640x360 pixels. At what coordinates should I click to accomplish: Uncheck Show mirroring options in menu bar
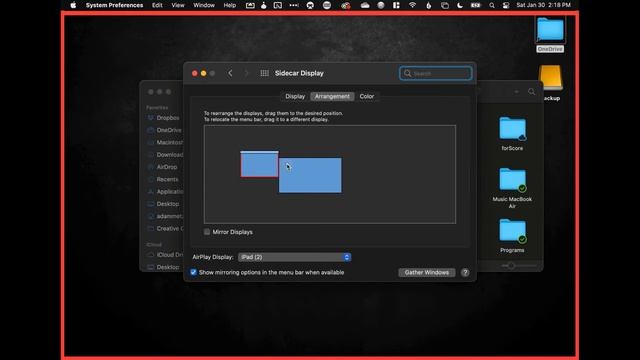[193, 272]
